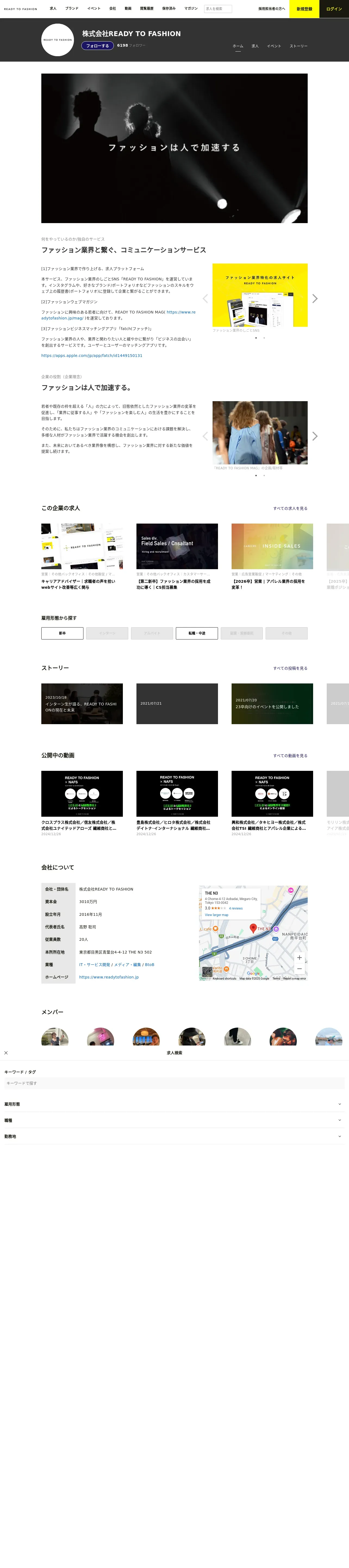Open the 2021/07/21 story card
The image size is (349, 1568).
177,704
